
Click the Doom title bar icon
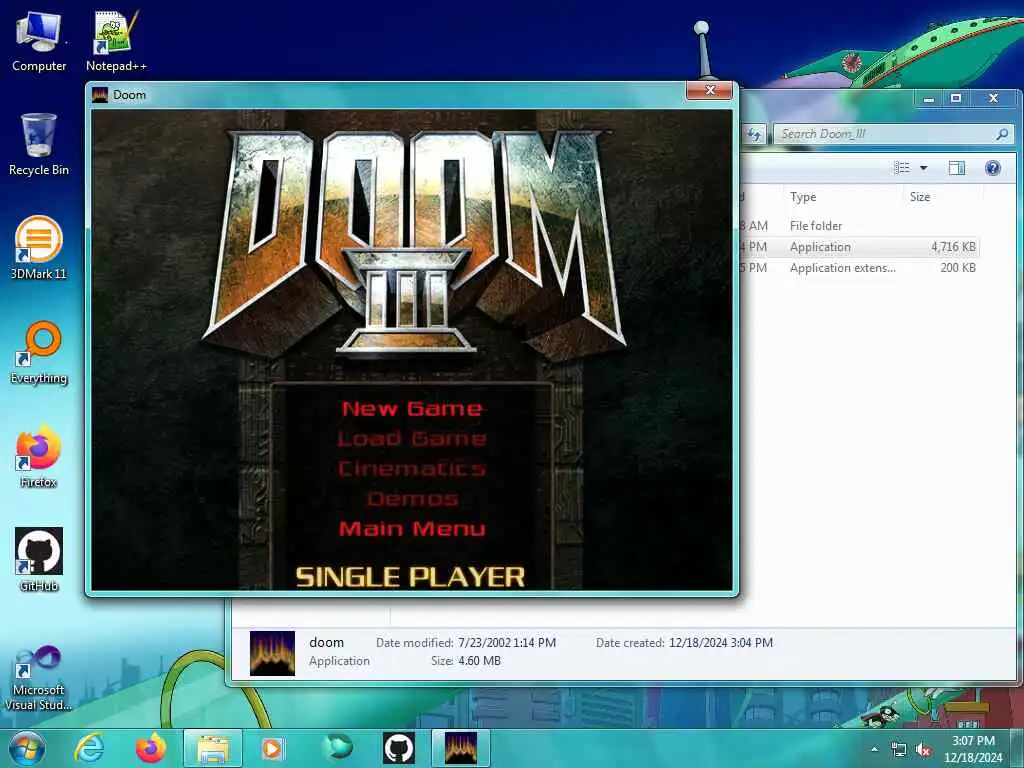[100, 95]
